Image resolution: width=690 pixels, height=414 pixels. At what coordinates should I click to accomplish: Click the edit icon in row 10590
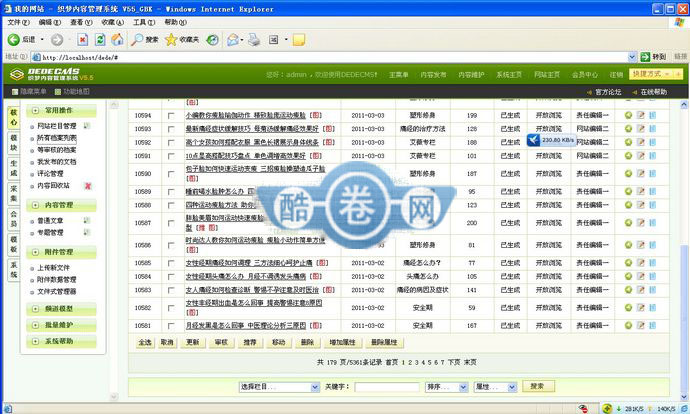coord(641,173)
